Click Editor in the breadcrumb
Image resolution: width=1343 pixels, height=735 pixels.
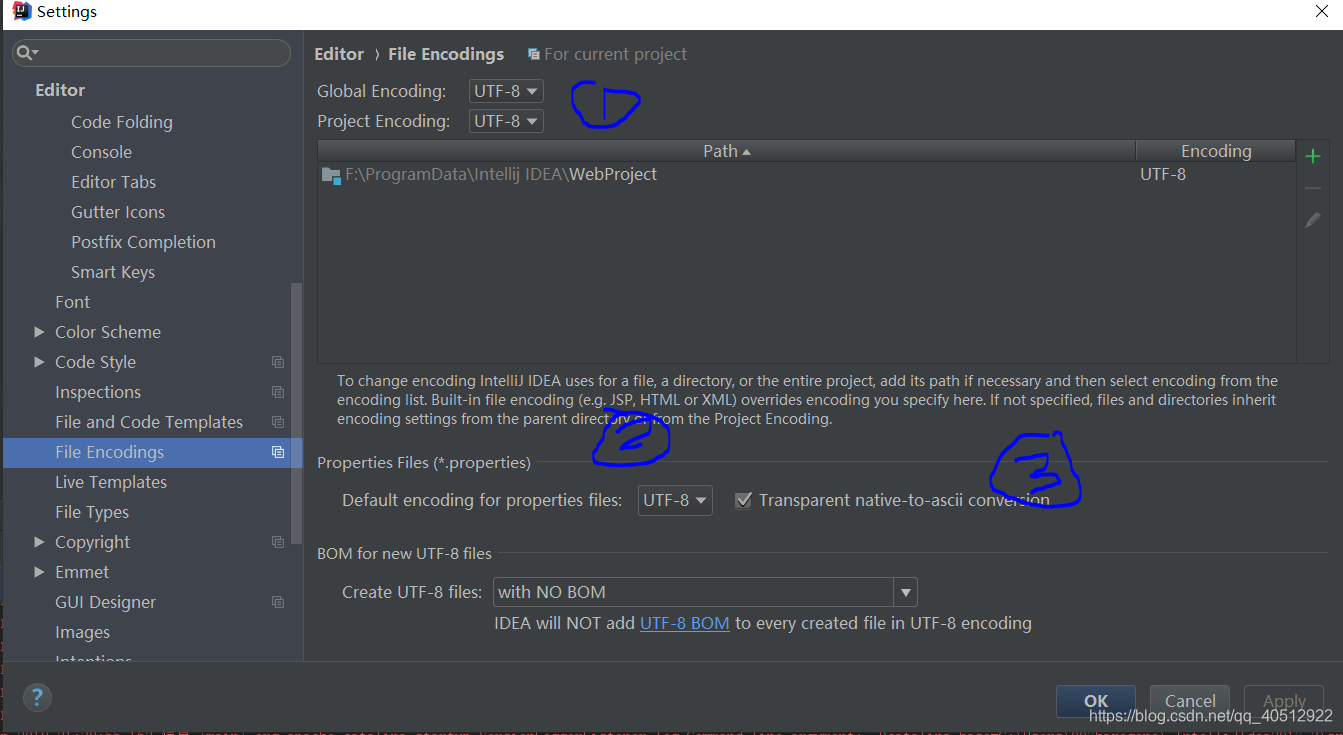click(339, 54)
